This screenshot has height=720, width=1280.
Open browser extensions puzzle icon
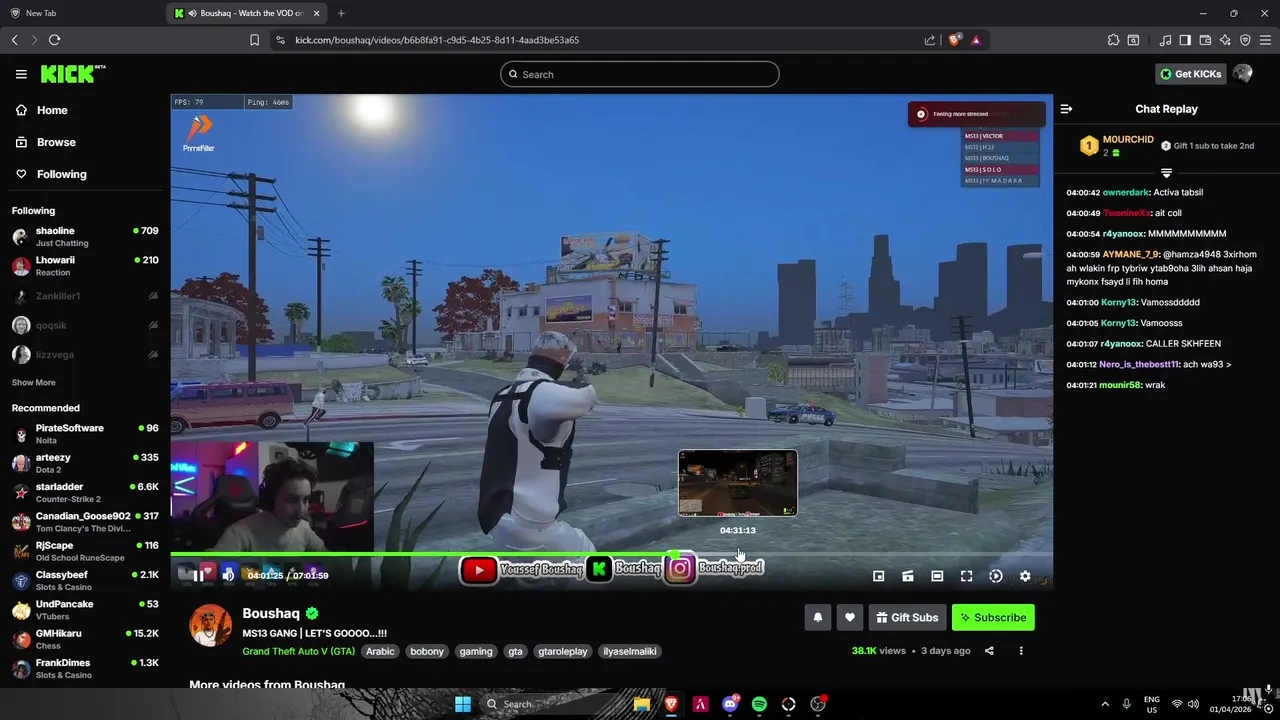pyautogui.click(x=1113, y=40)
